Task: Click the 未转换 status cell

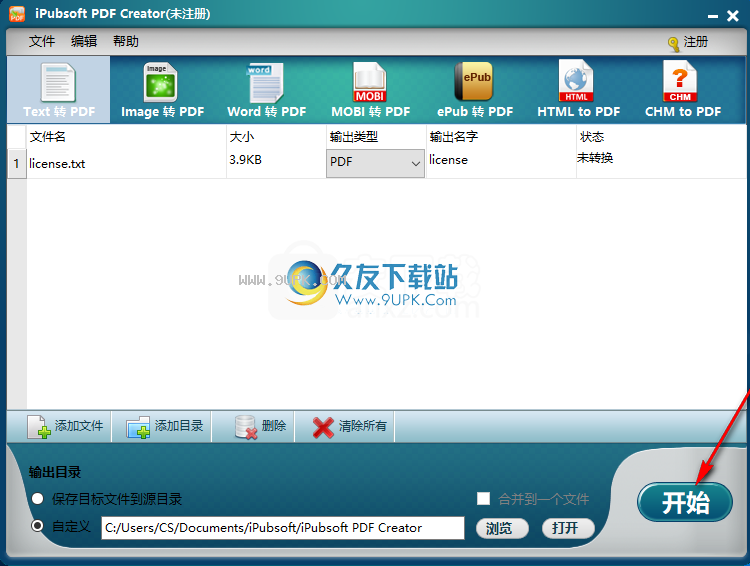Action: coord(661,163)
